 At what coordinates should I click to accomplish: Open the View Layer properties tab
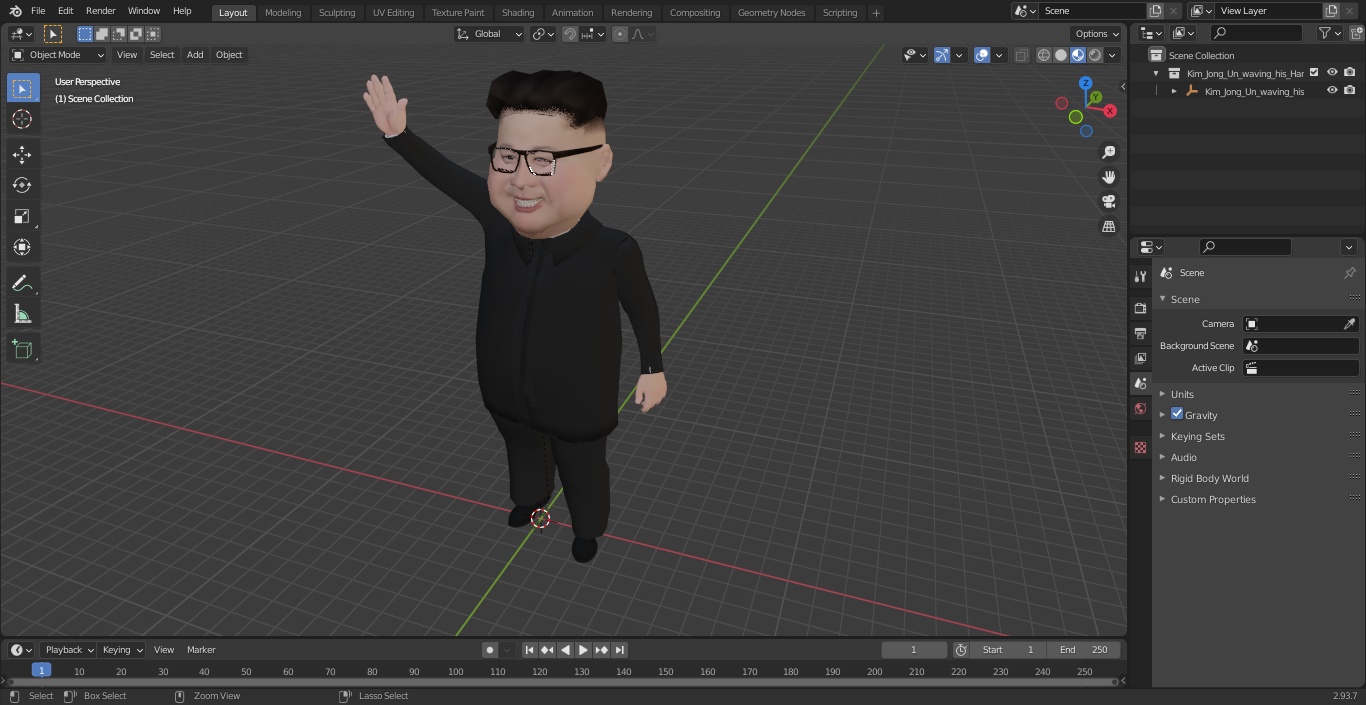pos(1140,358)
